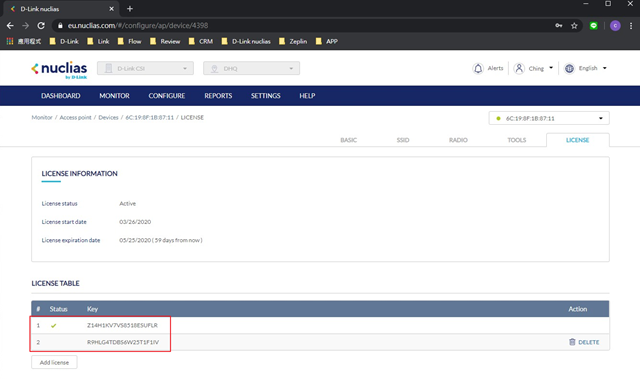Switch to the SSID tab
This screenshot has height=379, width=640.
(x=403, y=140)
